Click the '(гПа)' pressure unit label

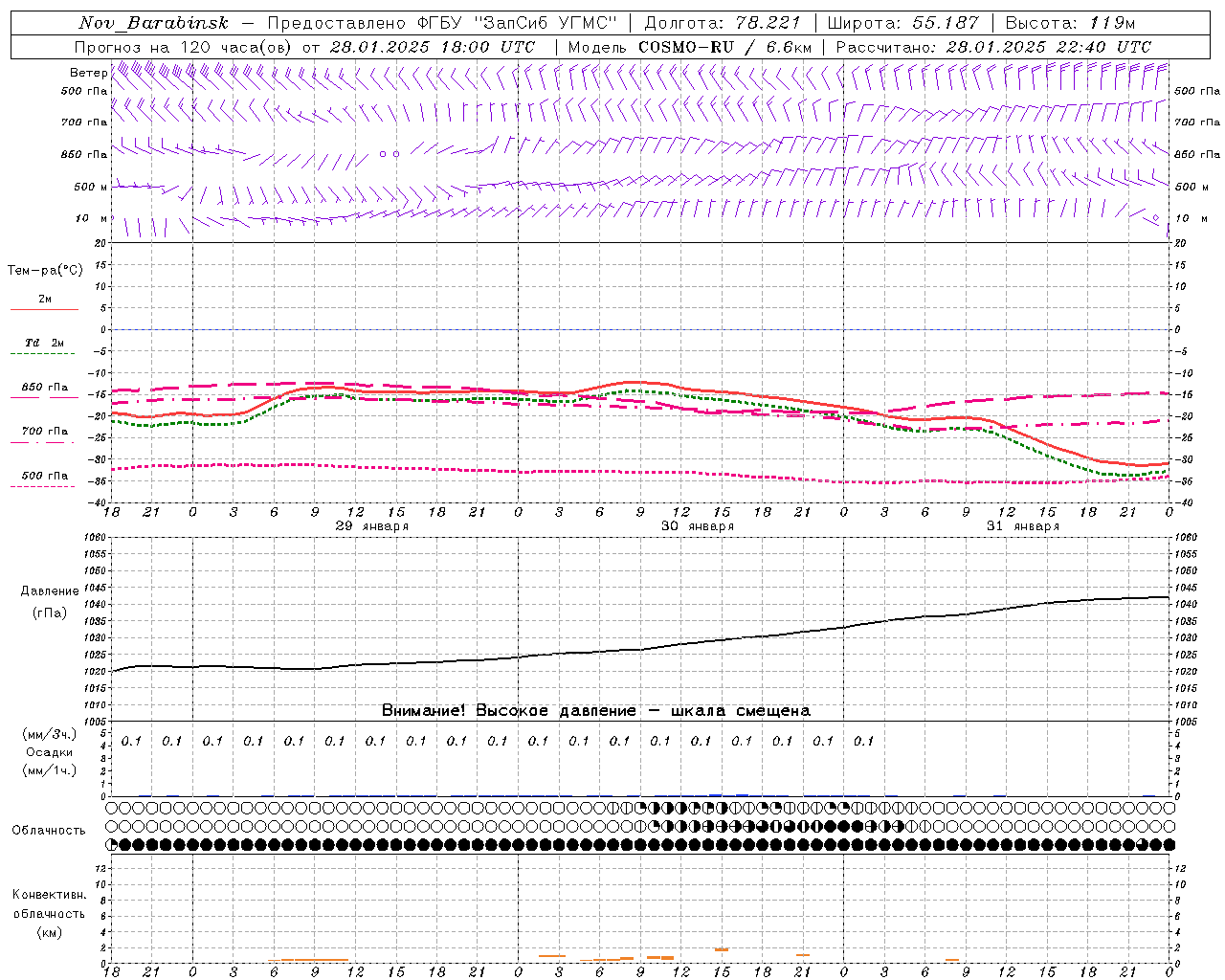(x=50, y=612)
